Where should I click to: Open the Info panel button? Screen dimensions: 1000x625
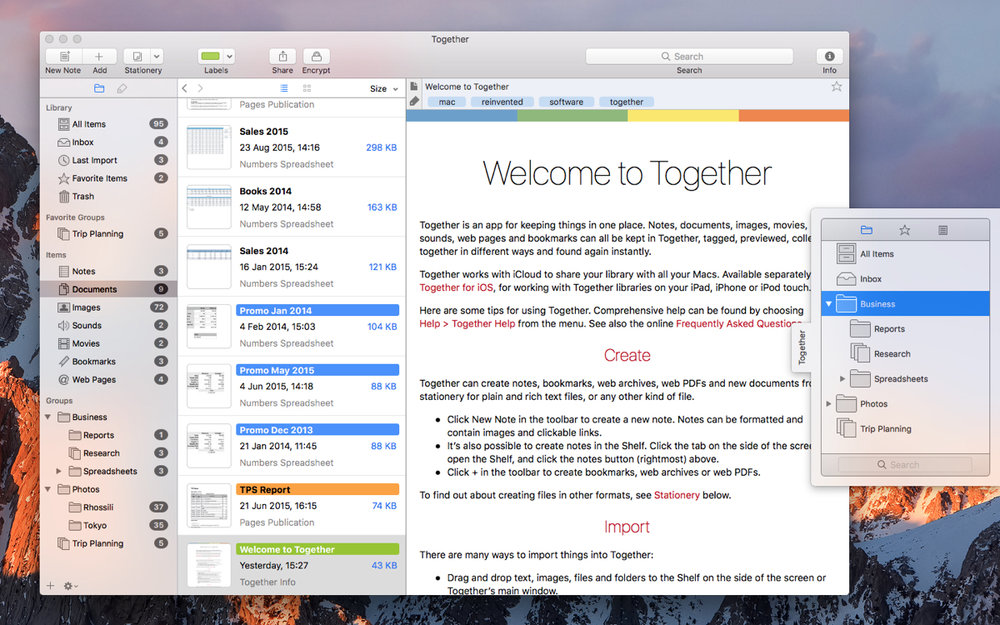coord(829,57)
